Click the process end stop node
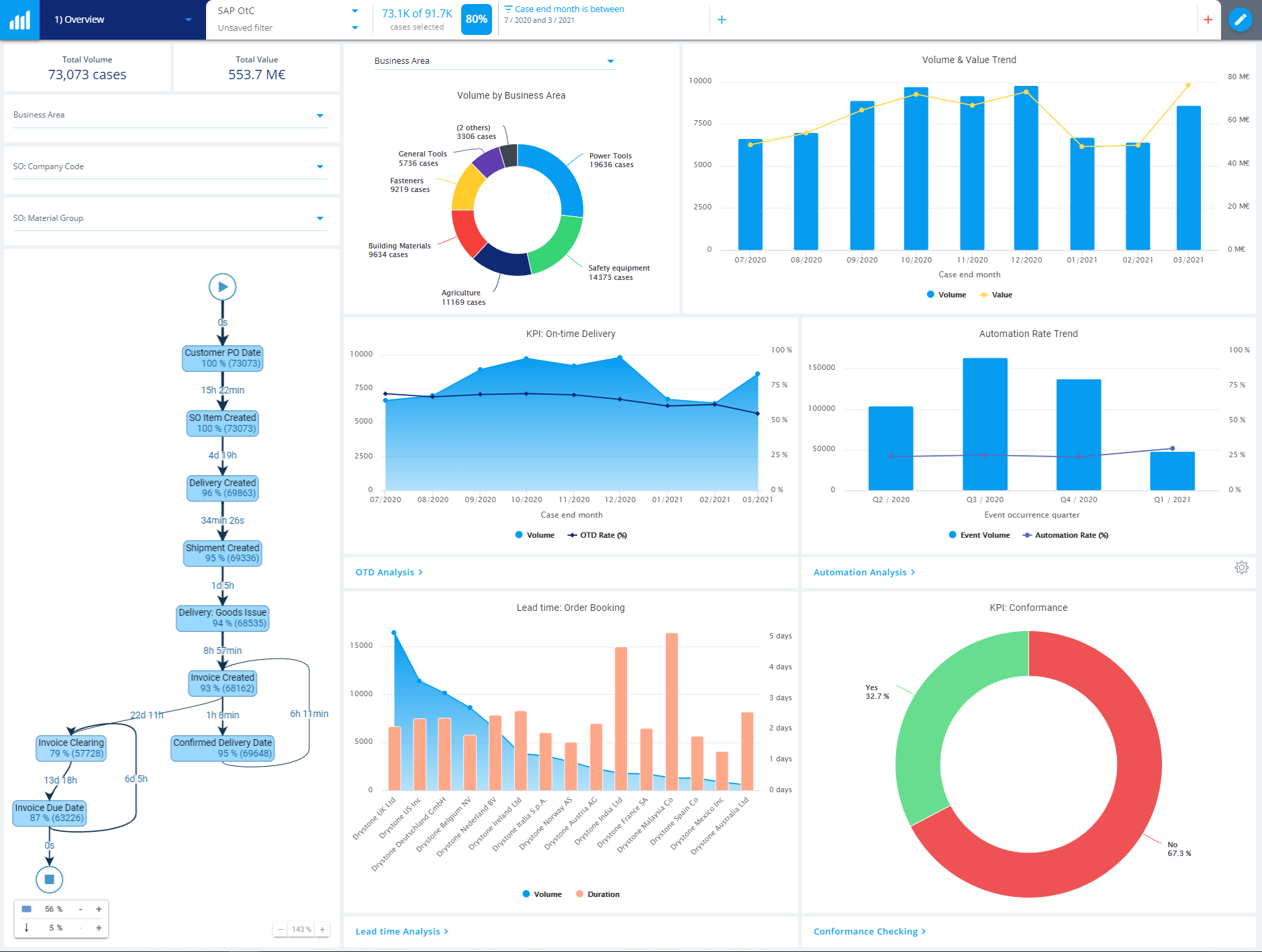 (49, 879)
